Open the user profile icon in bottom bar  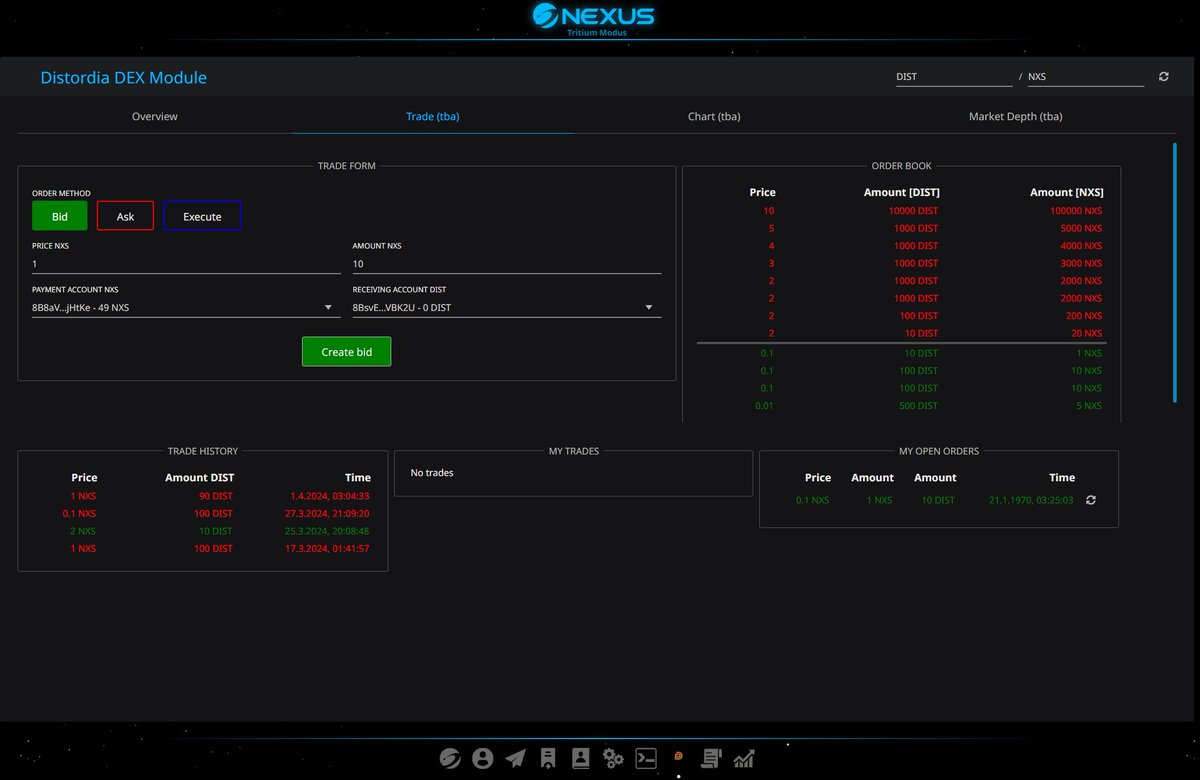pyautogui.click(x=483, y=758)
